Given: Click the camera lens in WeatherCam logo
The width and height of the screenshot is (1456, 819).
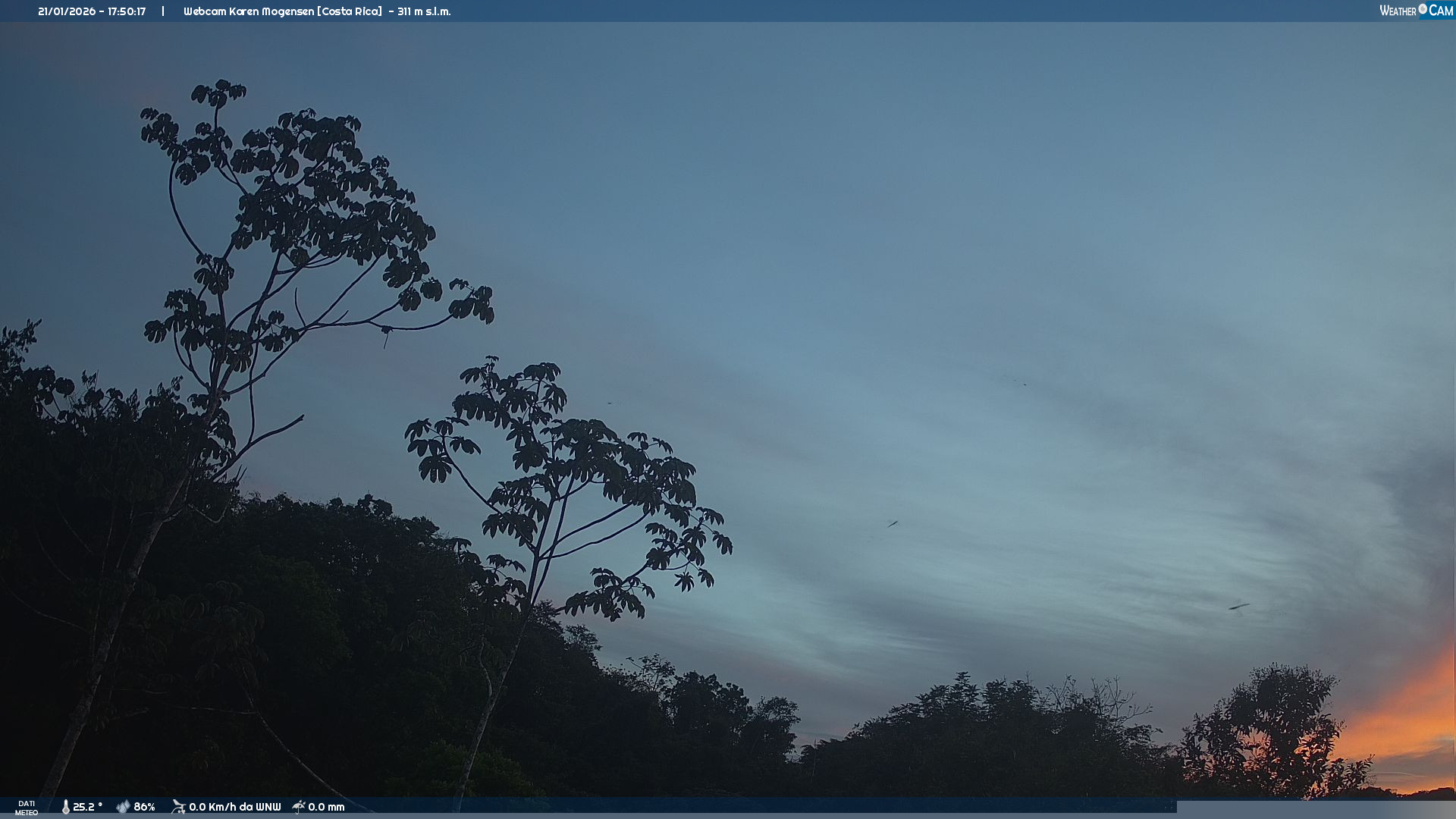Looking at the screenshot, I should 1423,9.
